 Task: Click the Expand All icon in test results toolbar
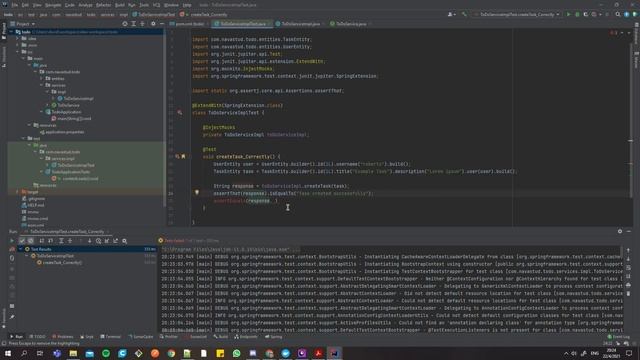[x=61, y=241]
